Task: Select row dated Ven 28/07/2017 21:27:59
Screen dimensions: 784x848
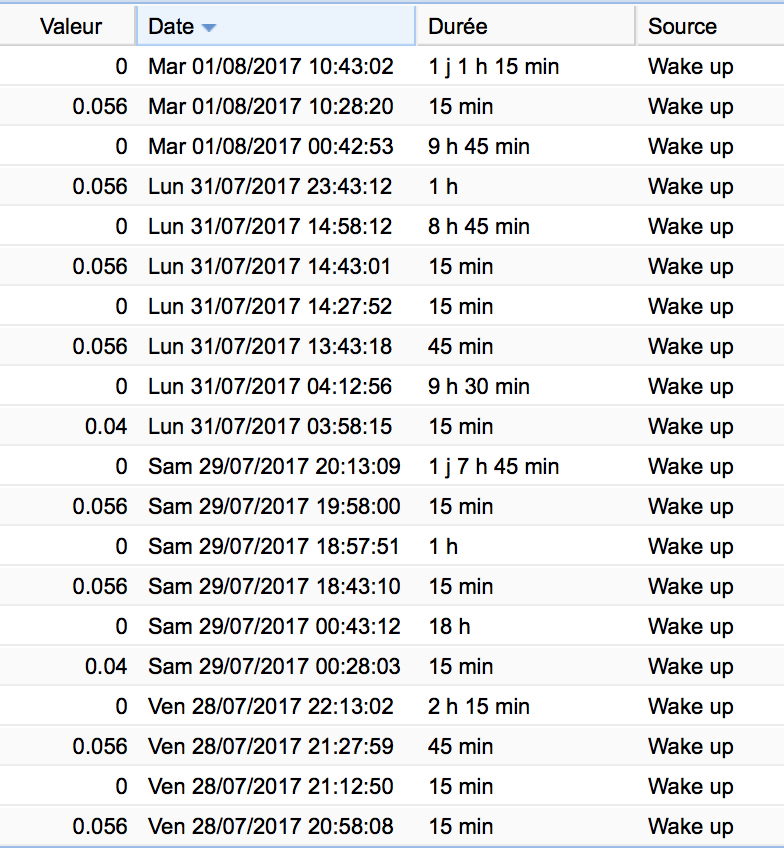Action: pos(271,747)
